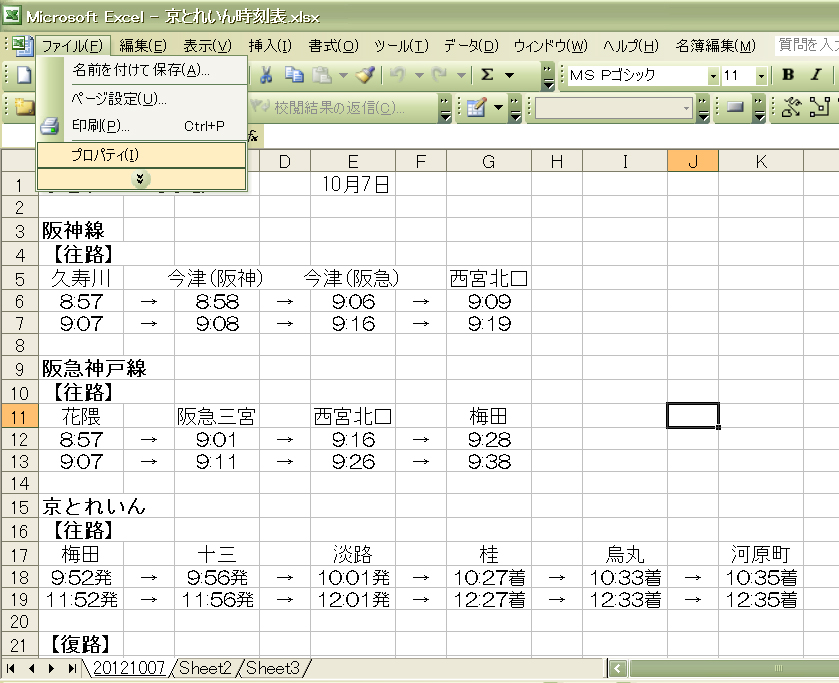Toggle Italic formatting button
Viewport: 839px width, 683px height.
coord(816,75)
